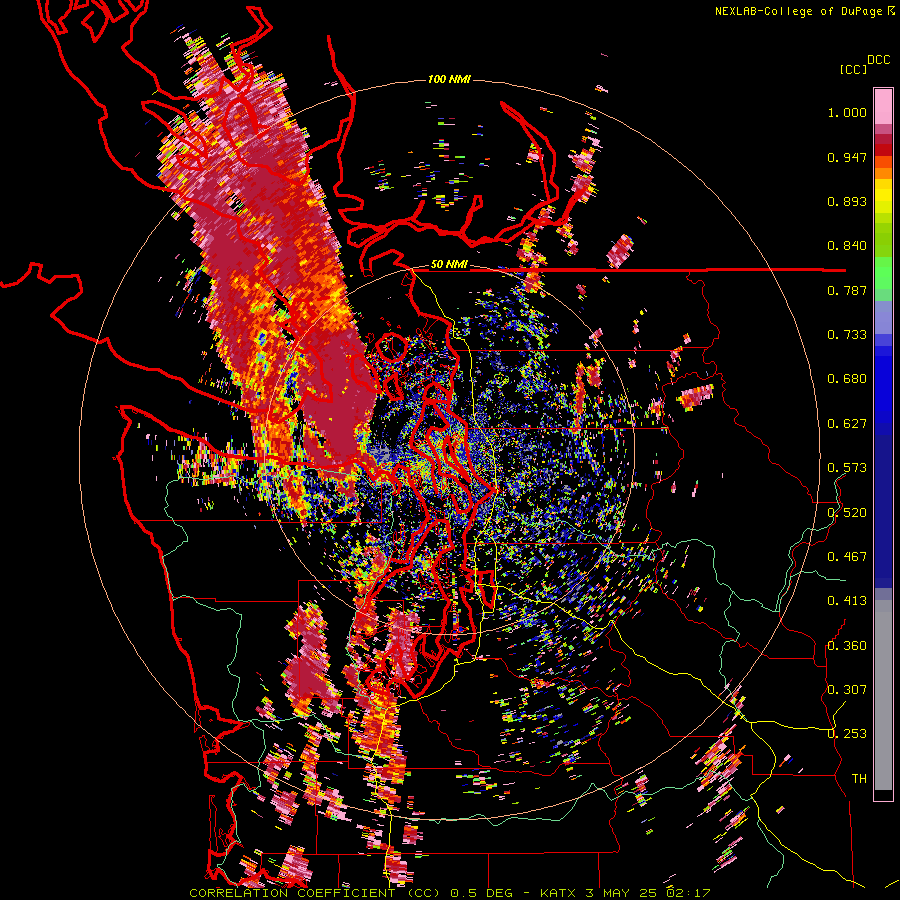This screenshot has height=900, width=900.
Task: Click the 0.520 legend value
Action: coord(847,513)
